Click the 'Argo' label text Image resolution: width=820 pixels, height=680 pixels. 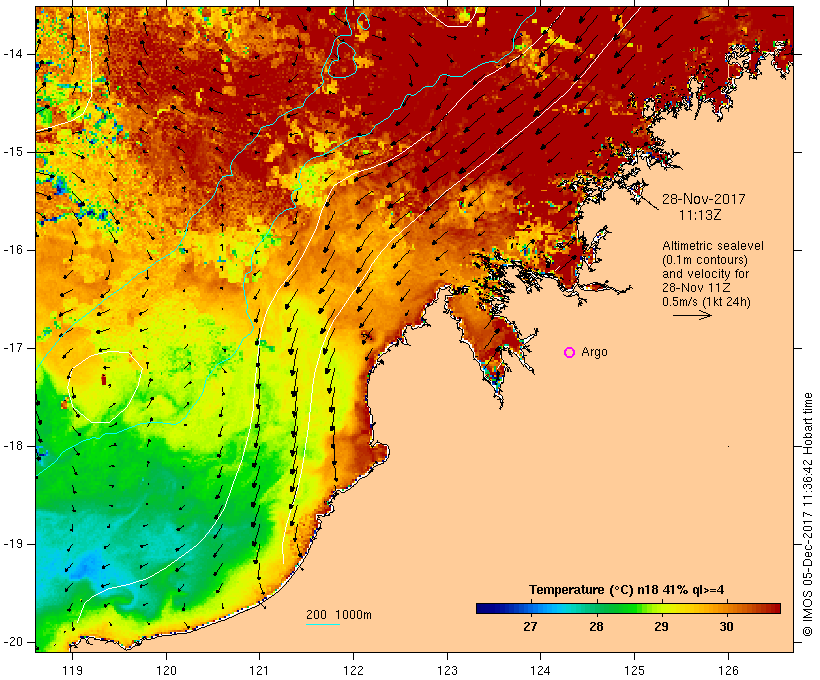(x=595, y=352)
